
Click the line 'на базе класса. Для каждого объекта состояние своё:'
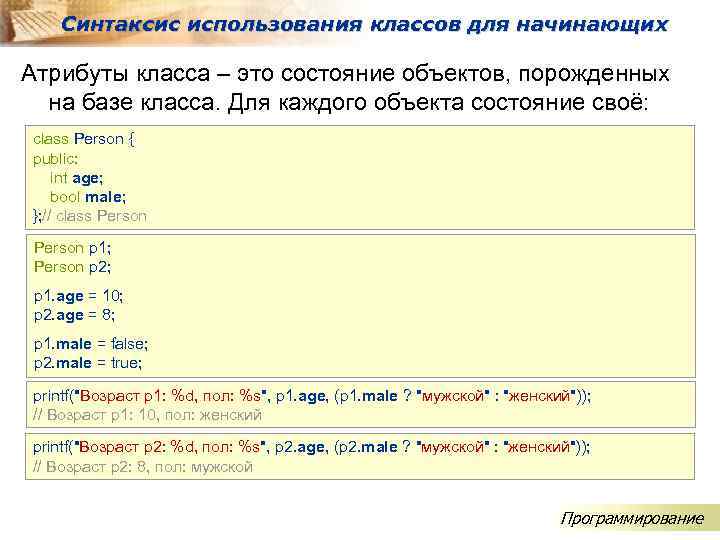tap(349, 102)
